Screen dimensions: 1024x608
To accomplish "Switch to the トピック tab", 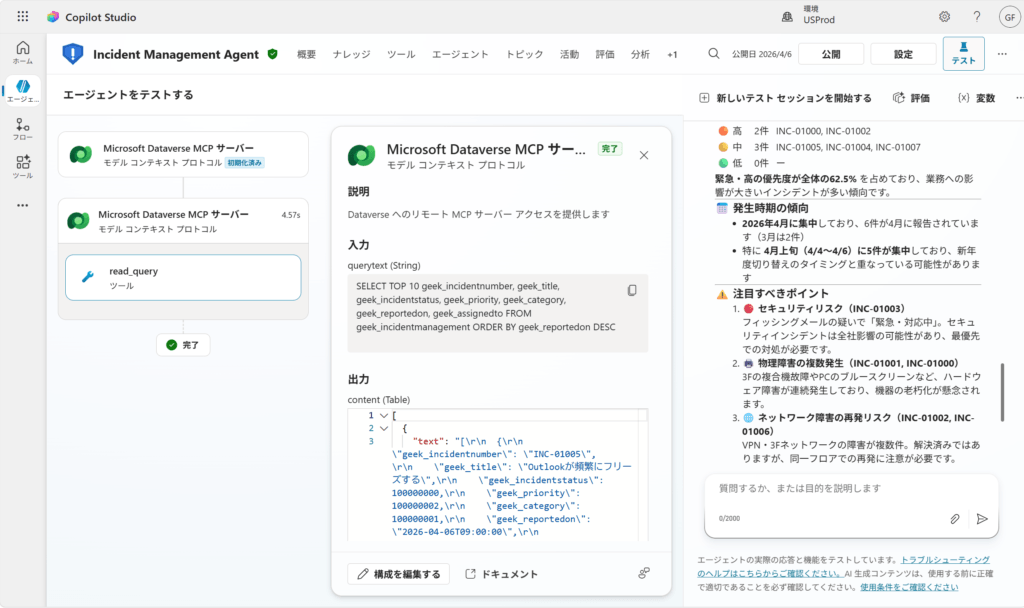I will tap(524, 54).
